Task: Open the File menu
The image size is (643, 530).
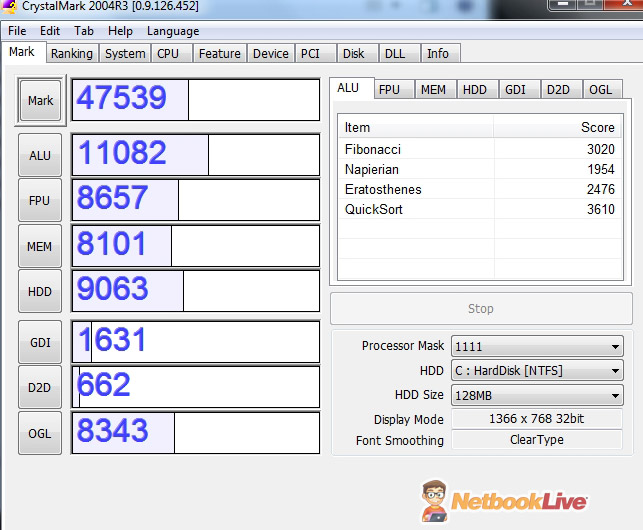Action: 17,31
